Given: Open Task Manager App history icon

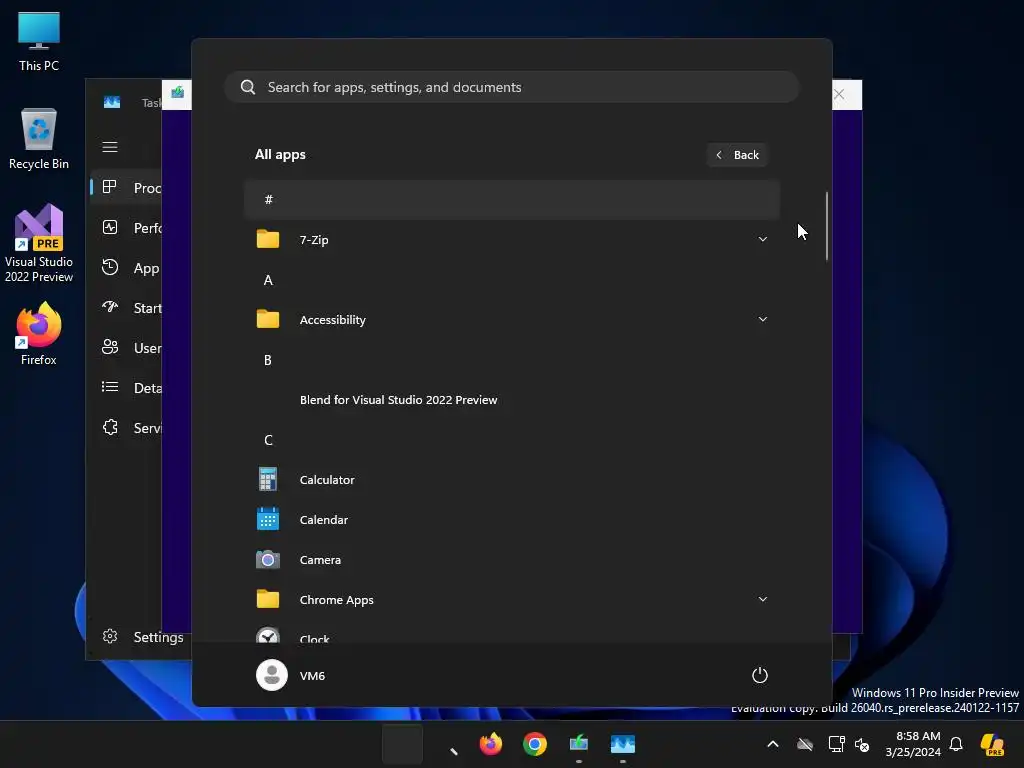Looking at the screenshot, I should [110, 267].
